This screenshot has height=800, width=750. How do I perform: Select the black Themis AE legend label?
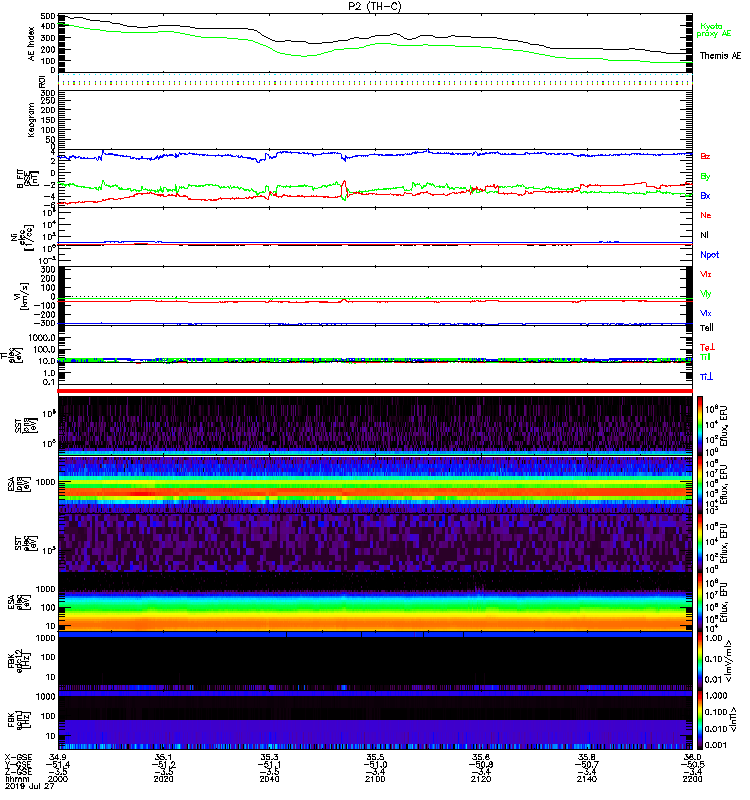(720, 56)
